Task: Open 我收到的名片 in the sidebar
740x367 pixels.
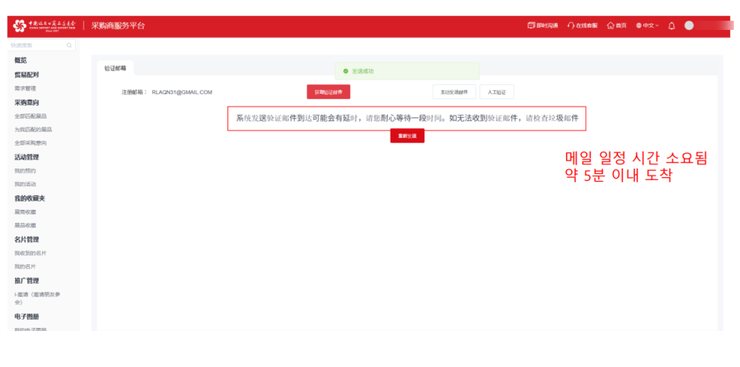Action: click(31, 253)
